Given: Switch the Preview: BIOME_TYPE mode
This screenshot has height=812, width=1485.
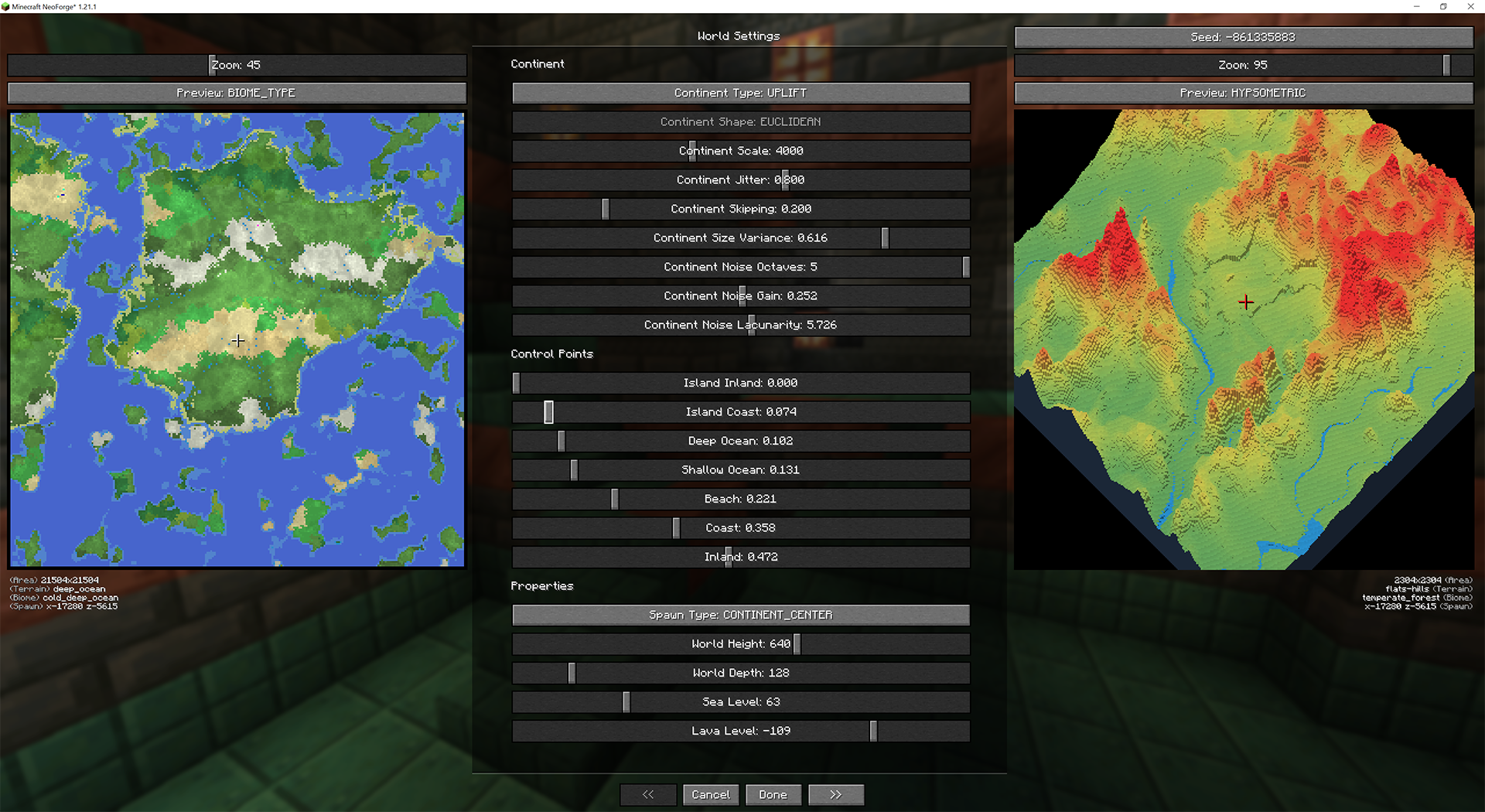Looking at the screenshot, I should (x=237, y=93).
